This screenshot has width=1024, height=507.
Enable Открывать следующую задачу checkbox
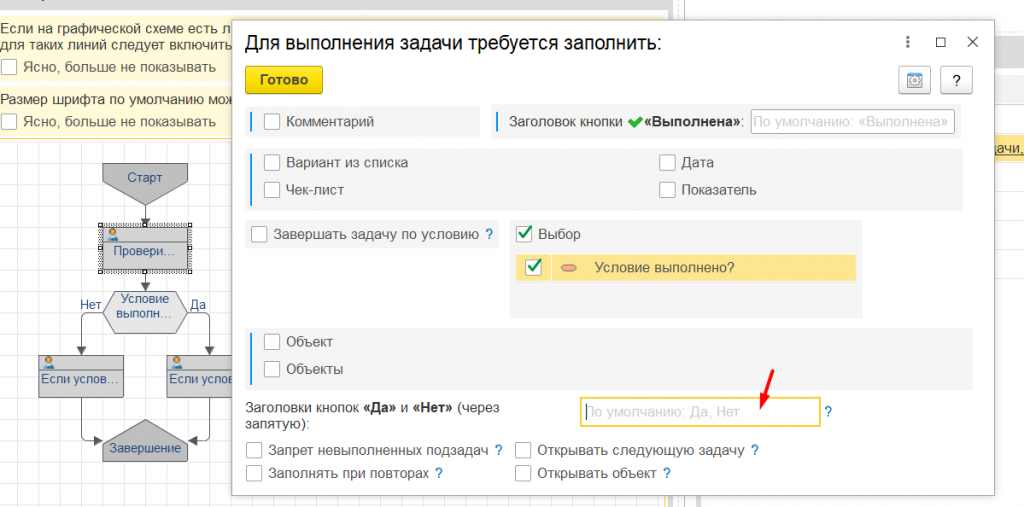click(523, 451)
